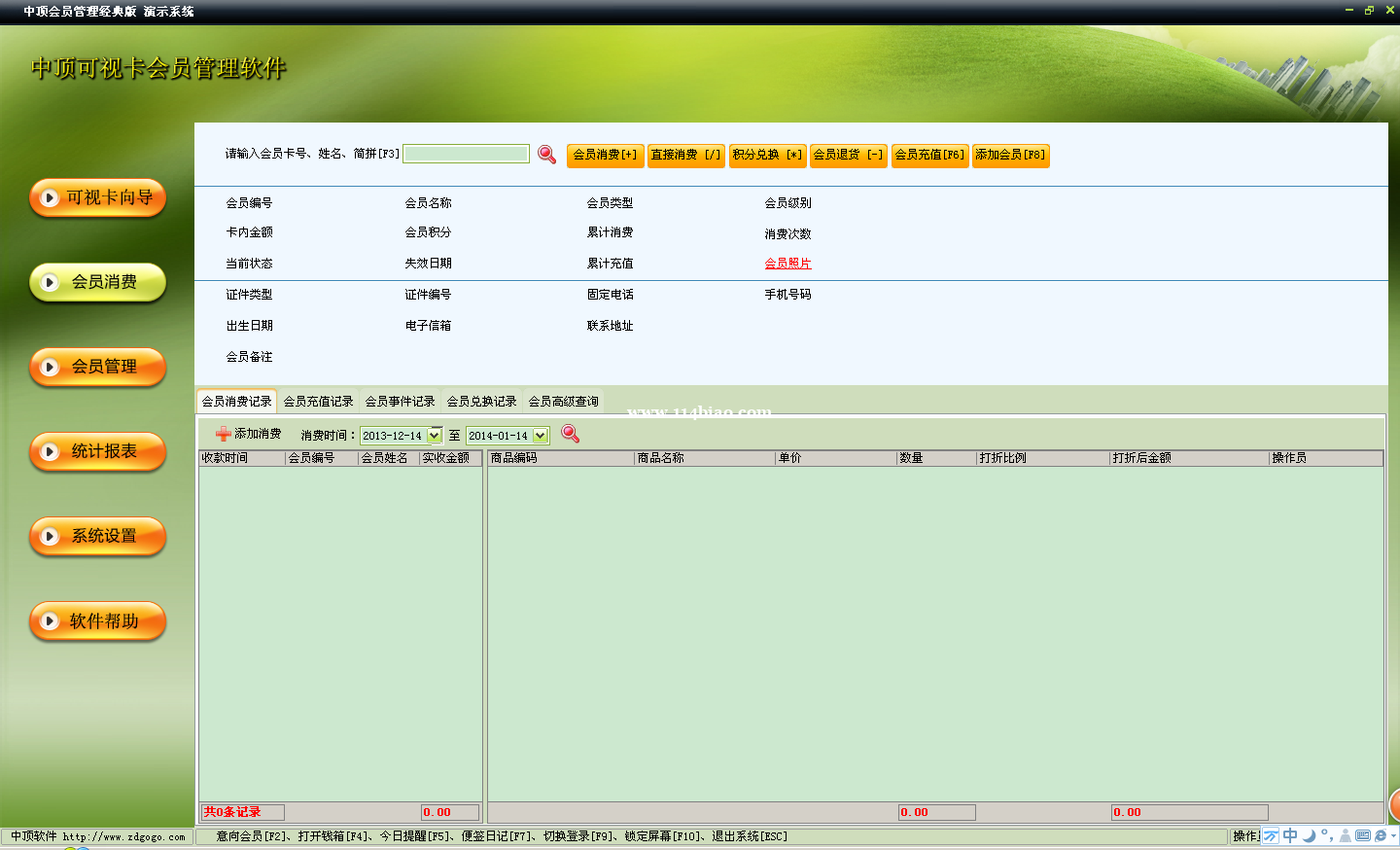
Task: Switch to 会员消费记录 tab
Action: pyautogui.click(x=237, y=401)
